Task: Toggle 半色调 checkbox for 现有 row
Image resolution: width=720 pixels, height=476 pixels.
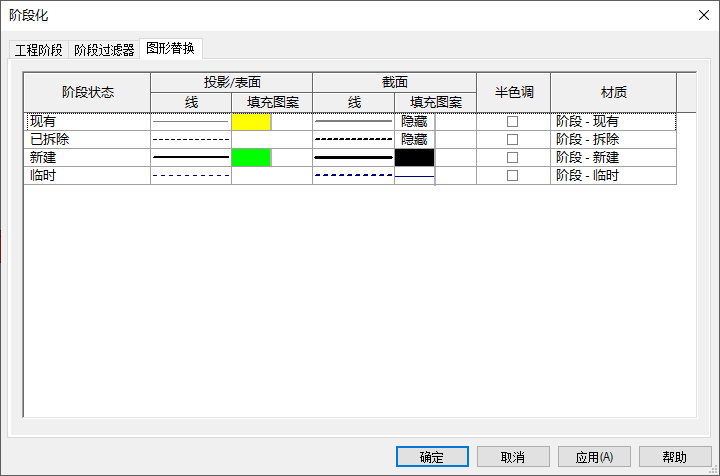Action: (x=512, y=122)
